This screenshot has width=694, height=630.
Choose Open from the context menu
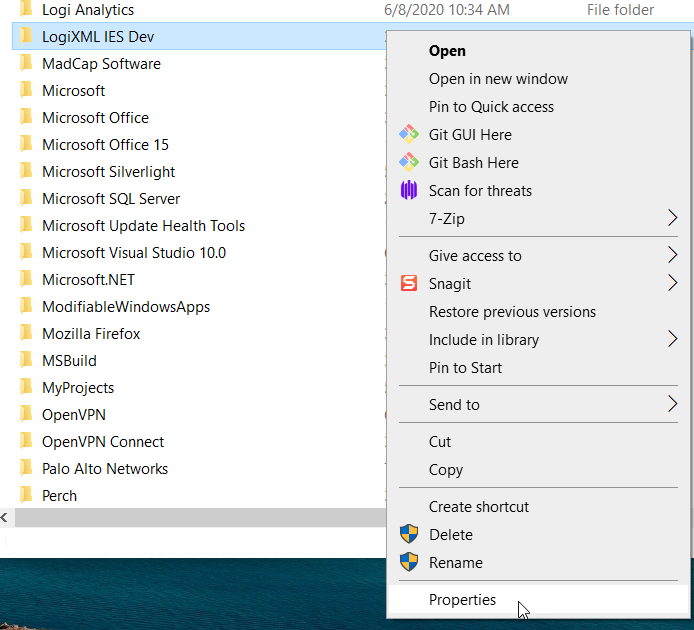[539, 51]
